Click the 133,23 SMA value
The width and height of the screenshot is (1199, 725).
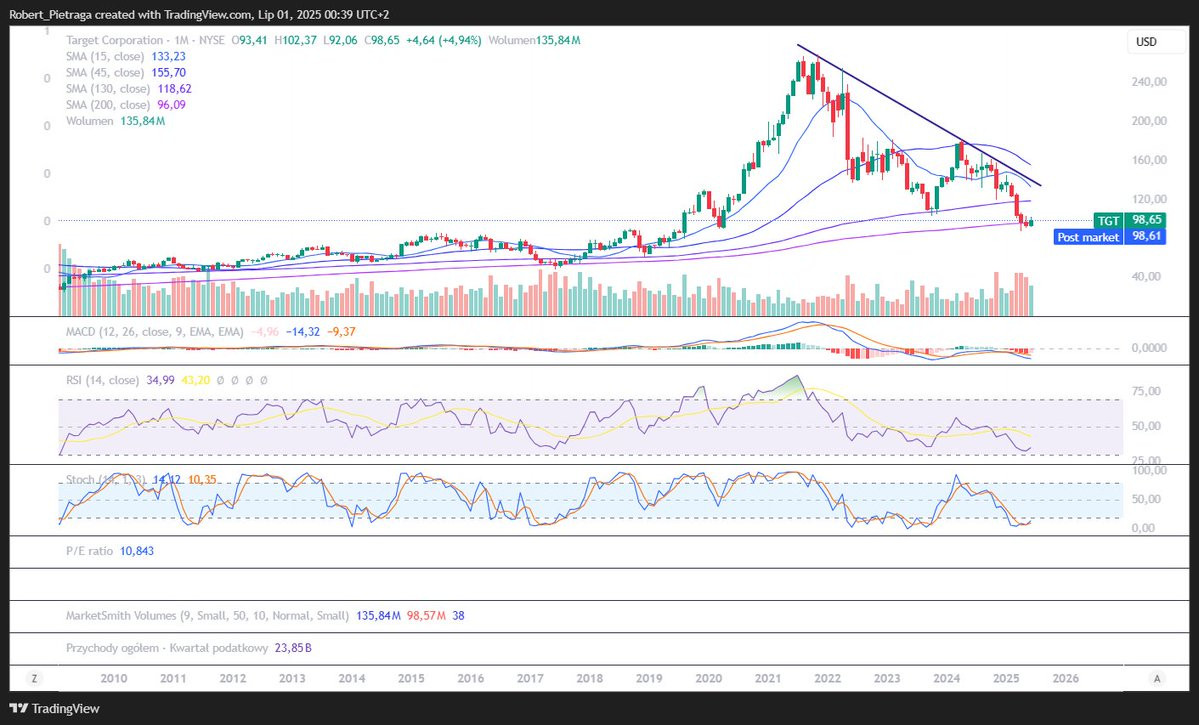168,57
